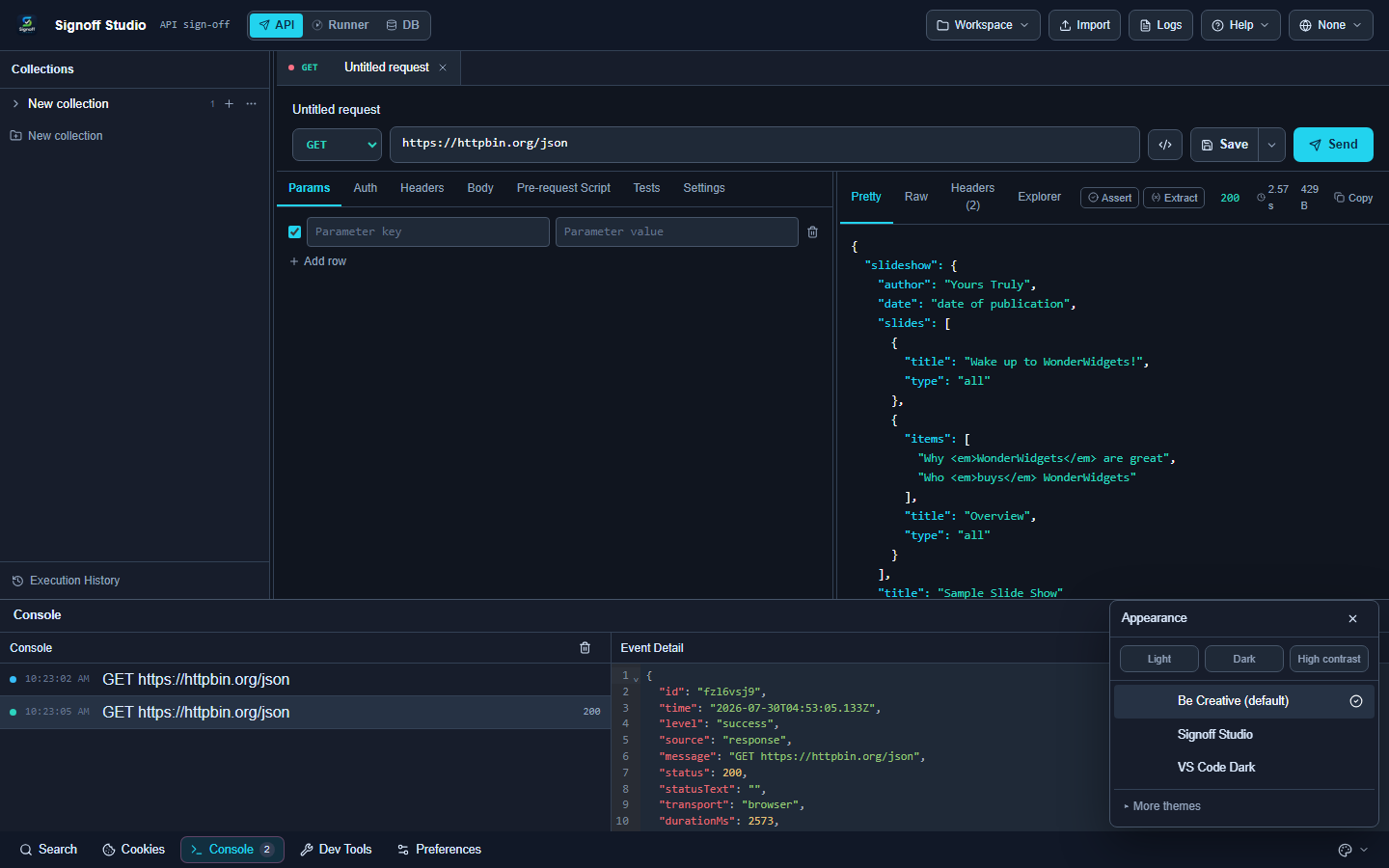
Task: Copy the response body
Action: [1353, 198]
